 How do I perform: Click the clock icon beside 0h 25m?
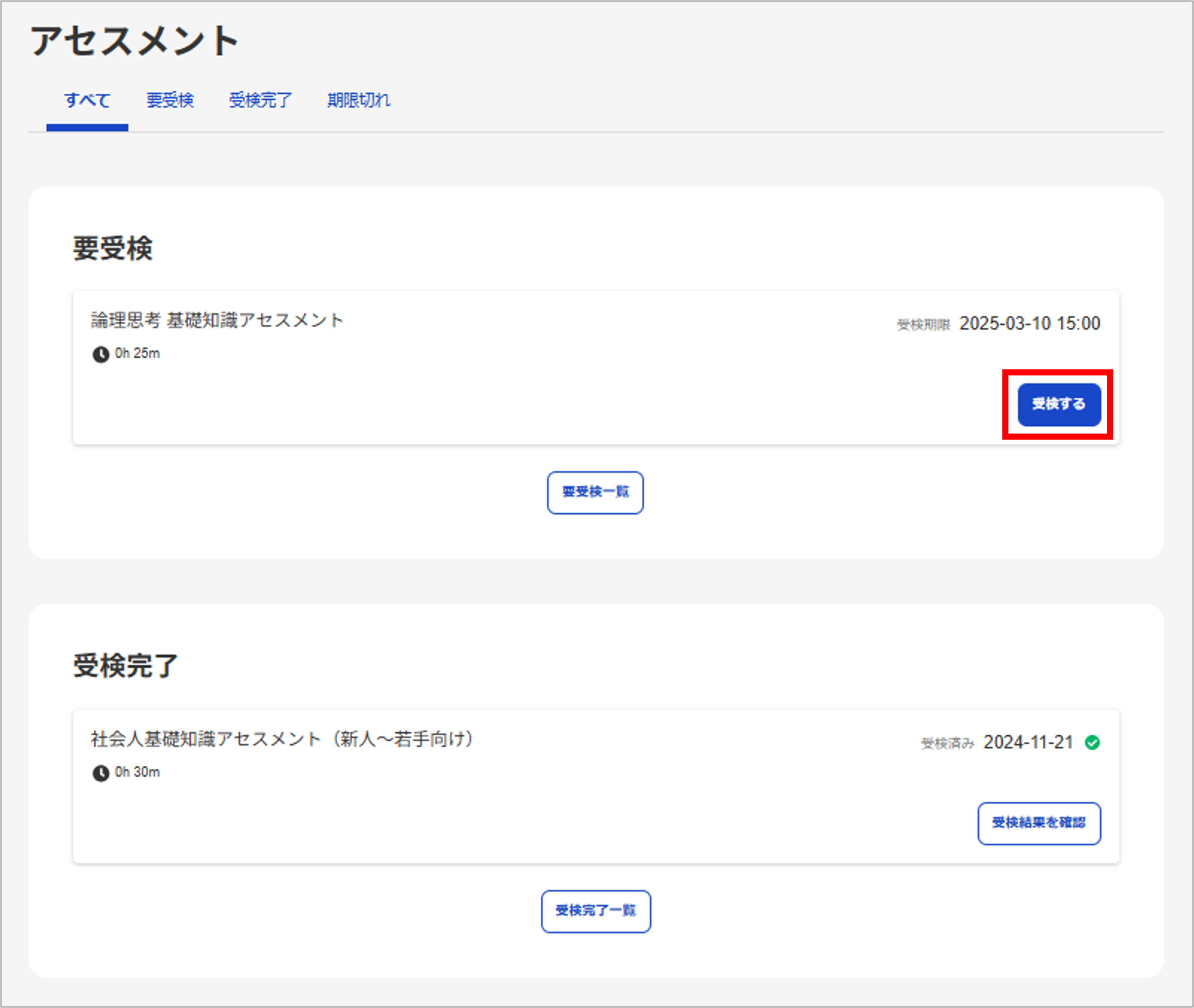tap(101, 354)
